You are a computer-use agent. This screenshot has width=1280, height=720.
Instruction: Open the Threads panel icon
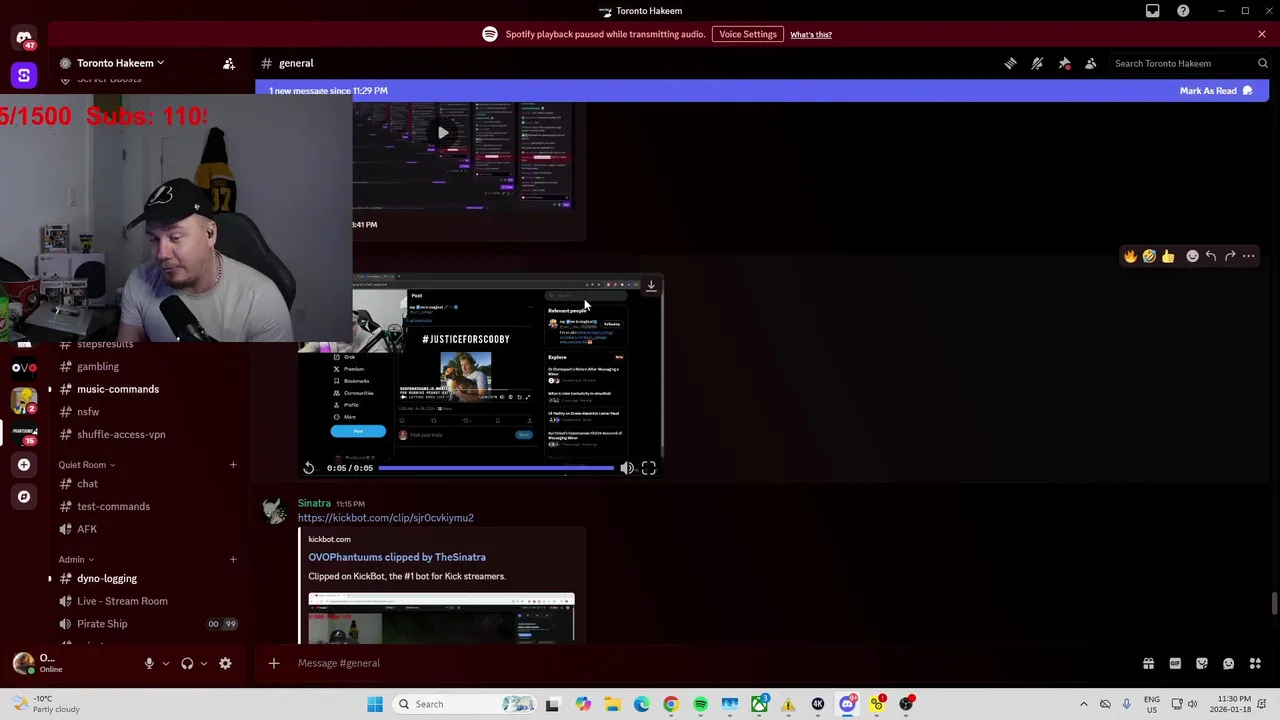pos(1010,63)
